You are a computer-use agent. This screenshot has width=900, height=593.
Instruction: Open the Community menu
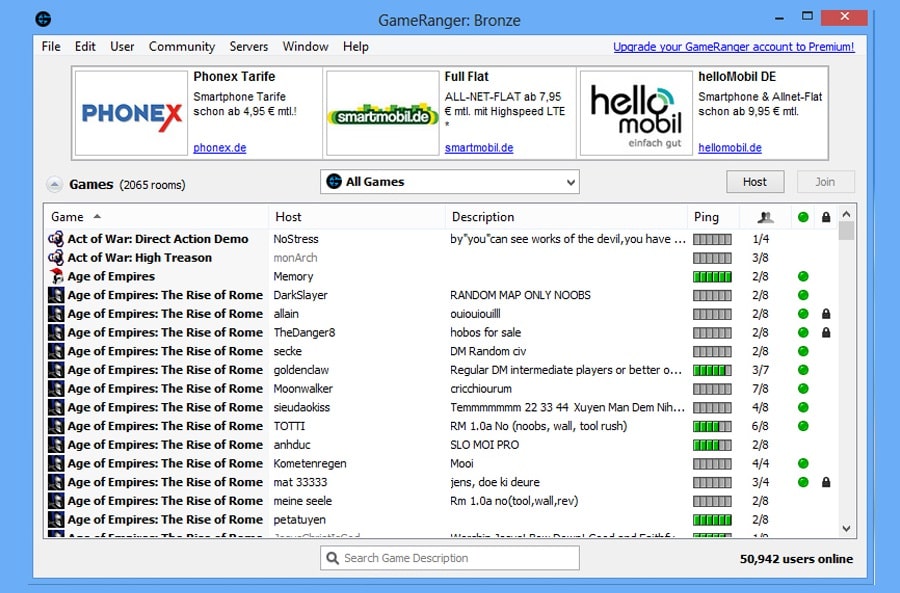pyautogui.click(x=181, y=46)
